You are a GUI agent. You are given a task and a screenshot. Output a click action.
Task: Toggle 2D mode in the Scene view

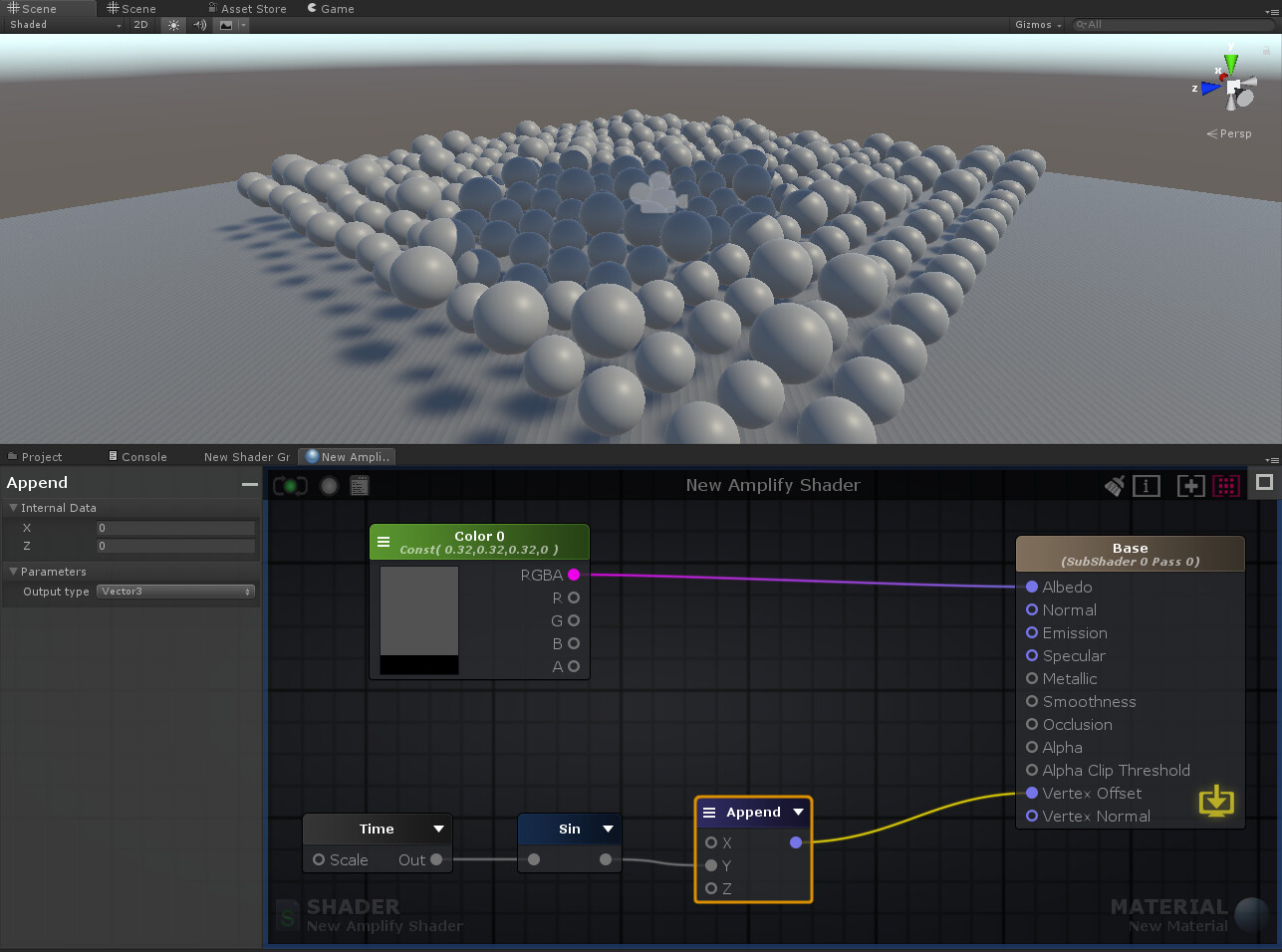point(140,25)
